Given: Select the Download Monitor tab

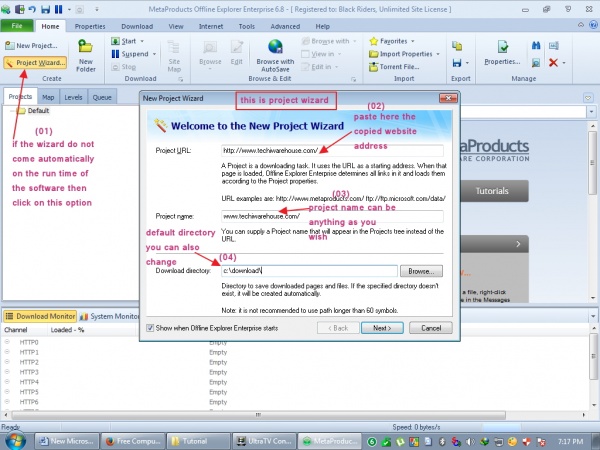Looking at the screenshot, I should pos(40,316).
